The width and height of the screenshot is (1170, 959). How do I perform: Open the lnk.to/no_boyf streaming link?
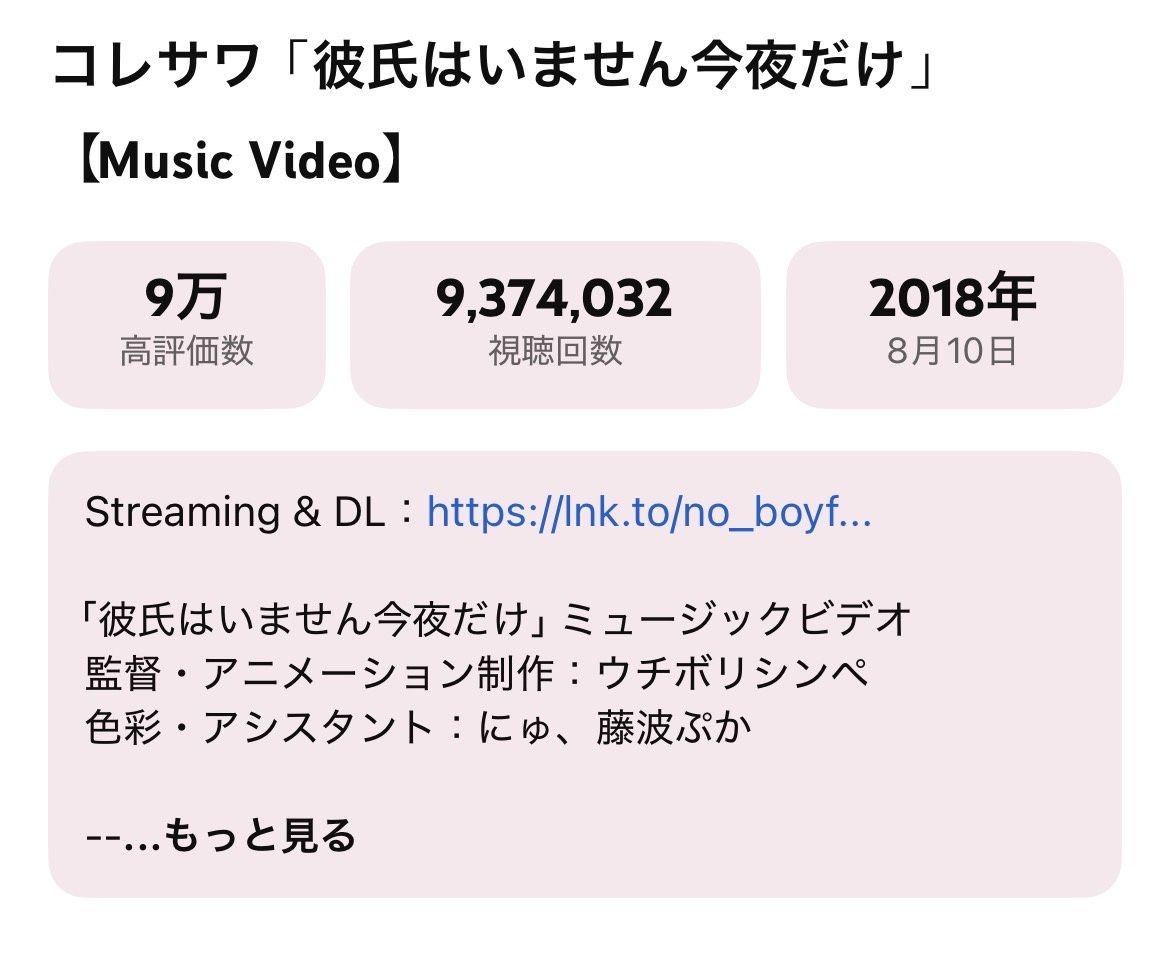pos(648,513)
